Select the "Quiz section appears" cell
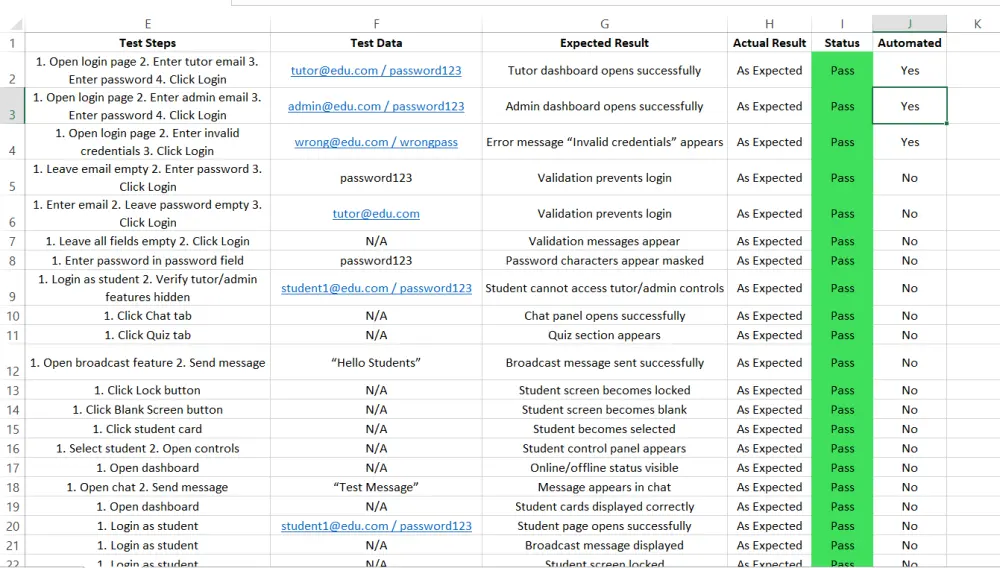 (605, 335)
